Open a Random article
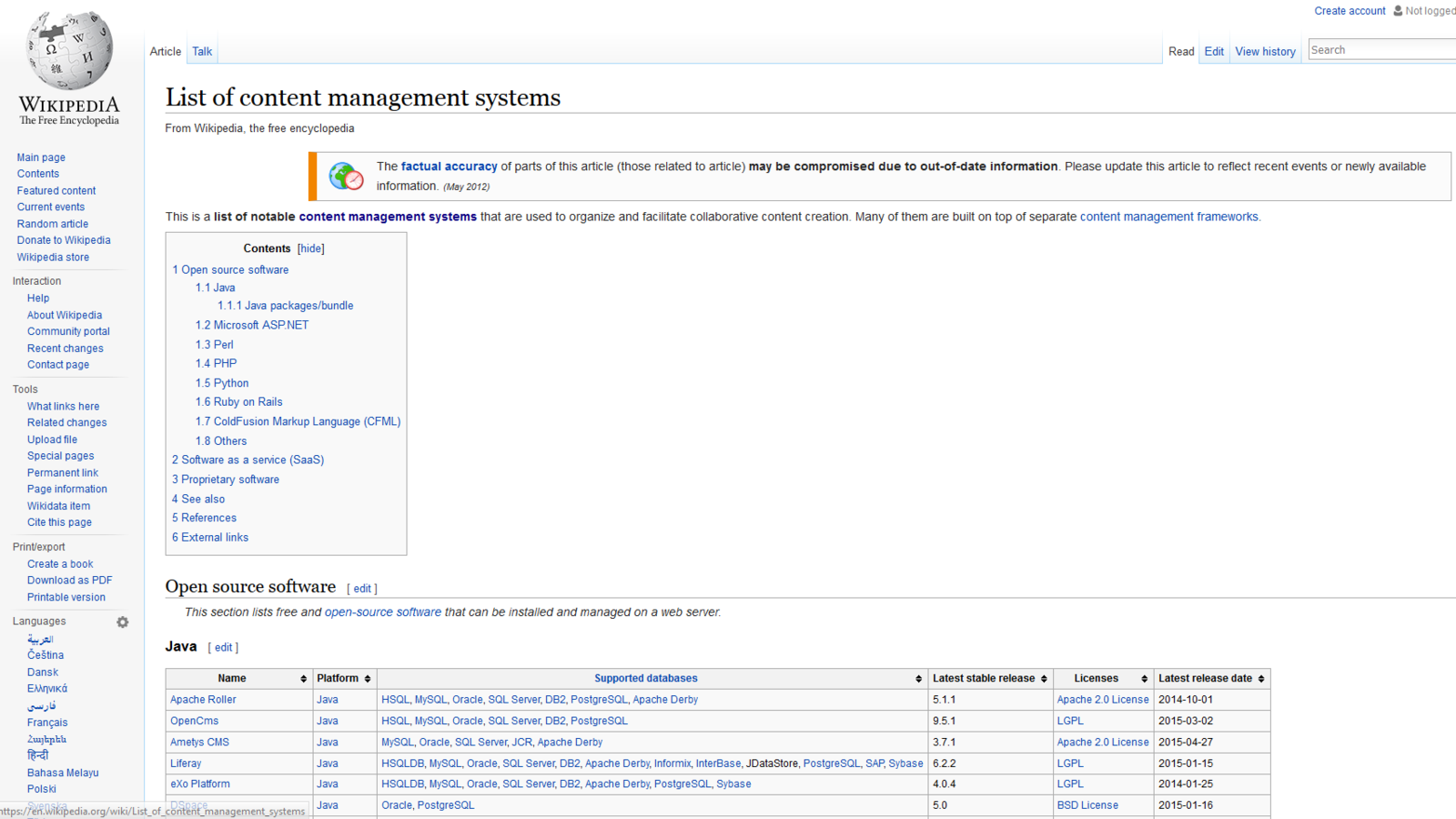Image resolution: width=1456 pixels, height=819 pixels. (53, 224)
